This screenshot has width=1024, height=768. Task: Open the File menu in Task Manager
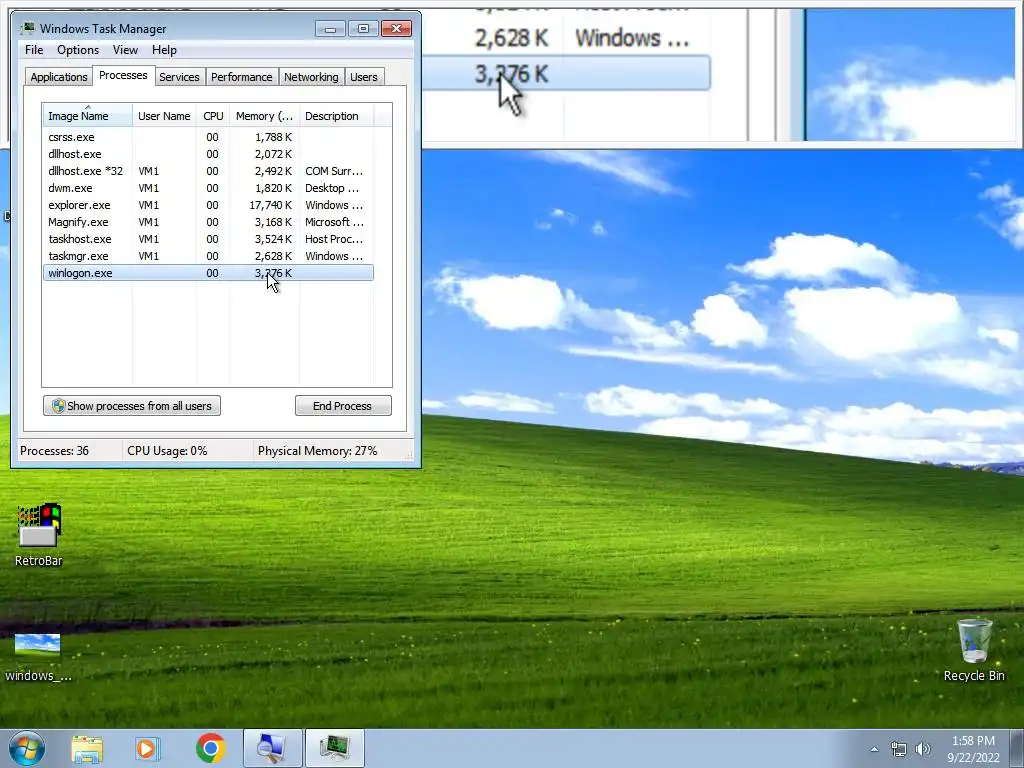[34, 50]
